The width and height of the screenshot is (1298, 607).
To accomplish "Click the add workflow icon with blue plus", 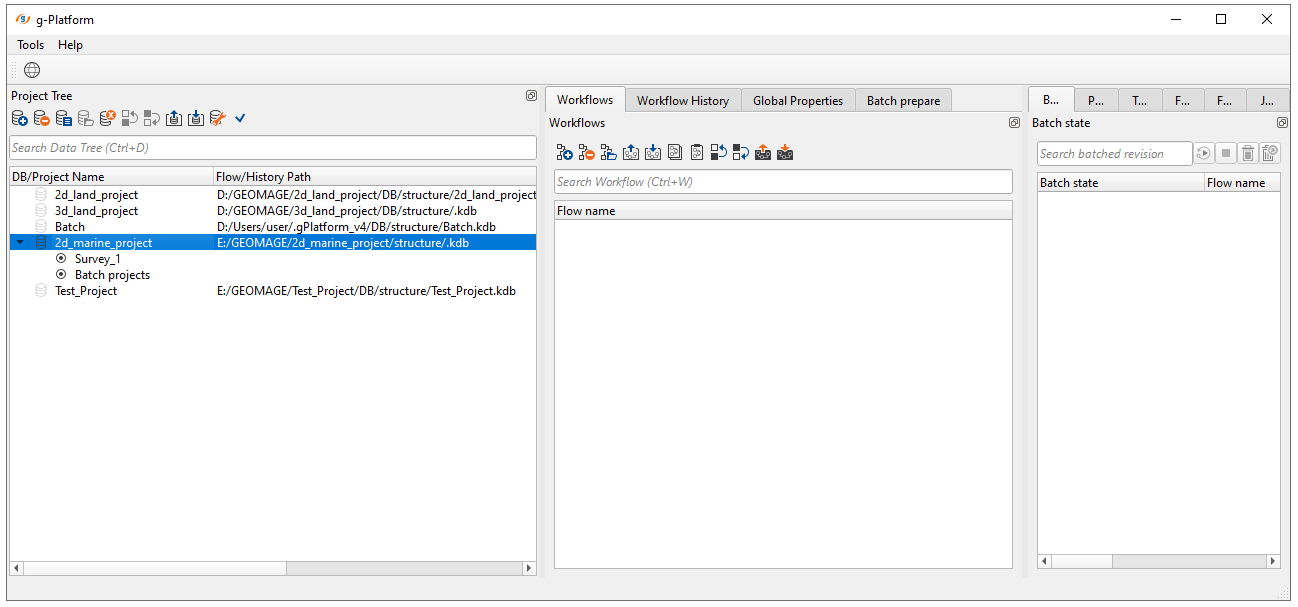I will tap(565, 153).
